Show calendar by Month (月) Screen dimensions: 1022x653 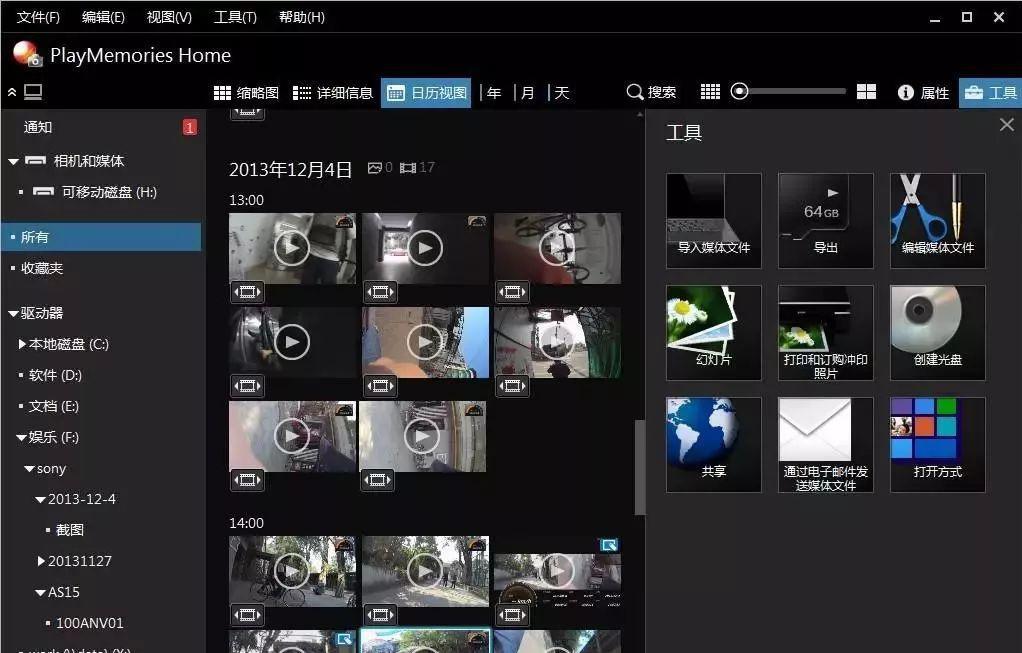point(528,93)
